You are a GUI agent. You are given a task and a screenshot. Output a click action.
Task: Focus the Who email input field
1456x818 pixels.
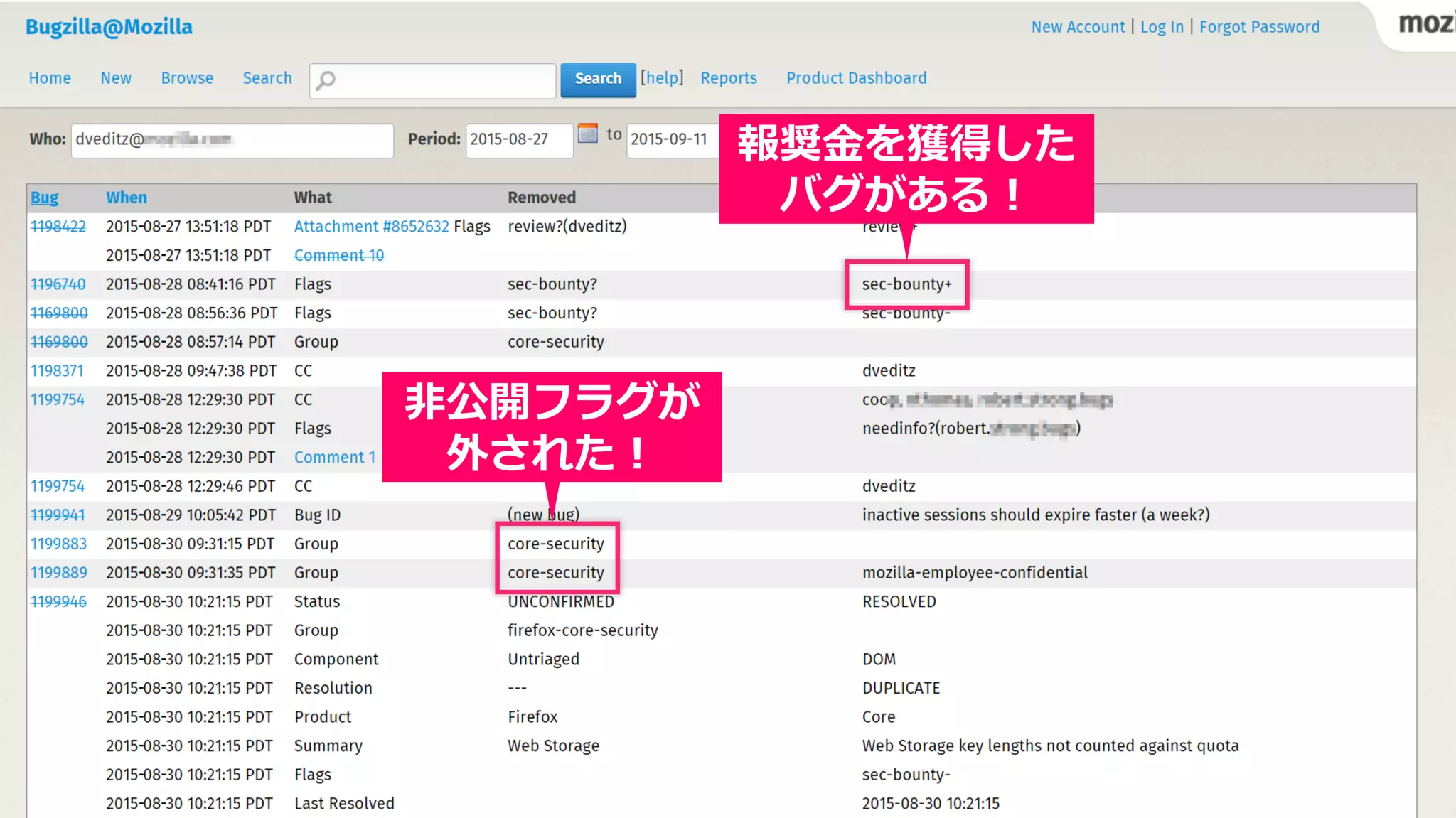[x=232, y=140]
